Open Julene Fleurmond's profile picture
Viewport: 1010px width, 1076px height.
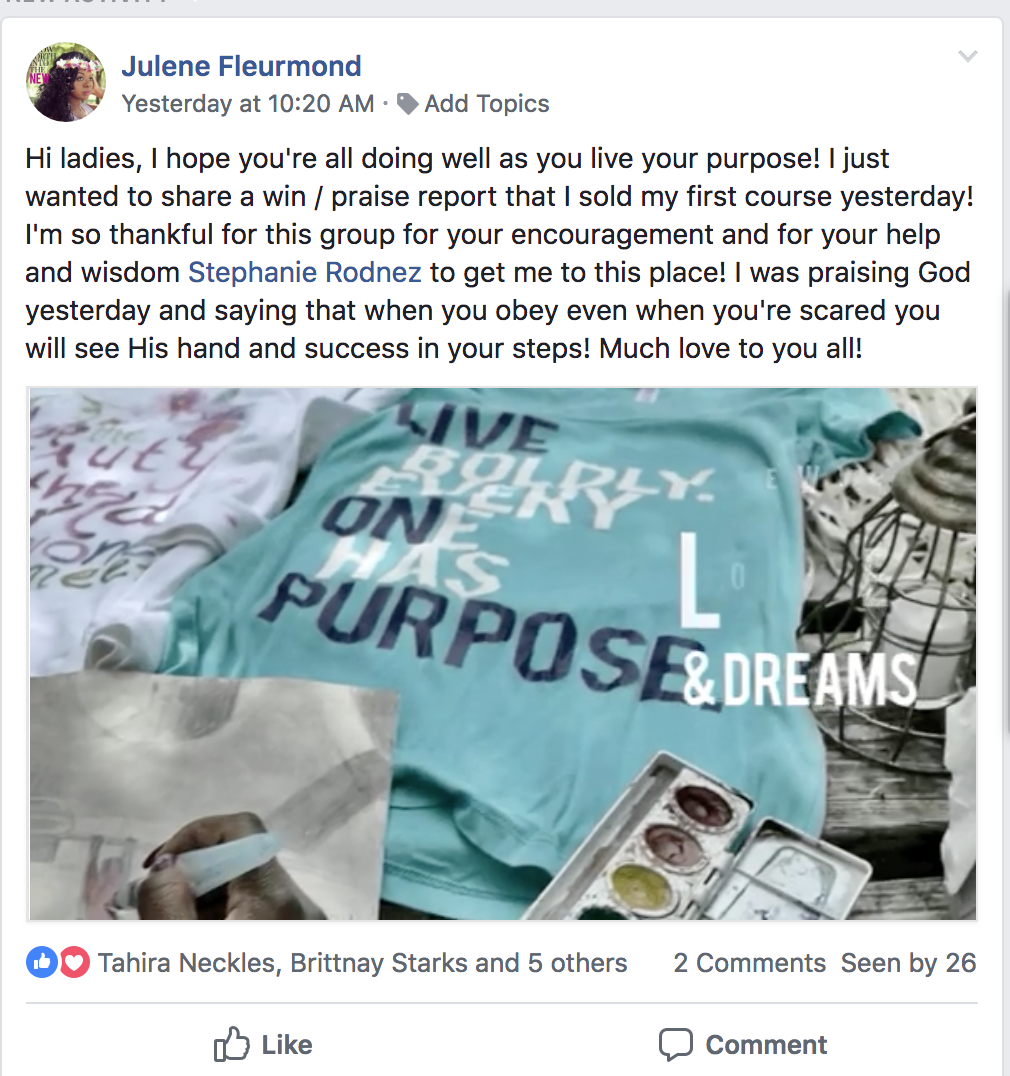coord(66,82)
